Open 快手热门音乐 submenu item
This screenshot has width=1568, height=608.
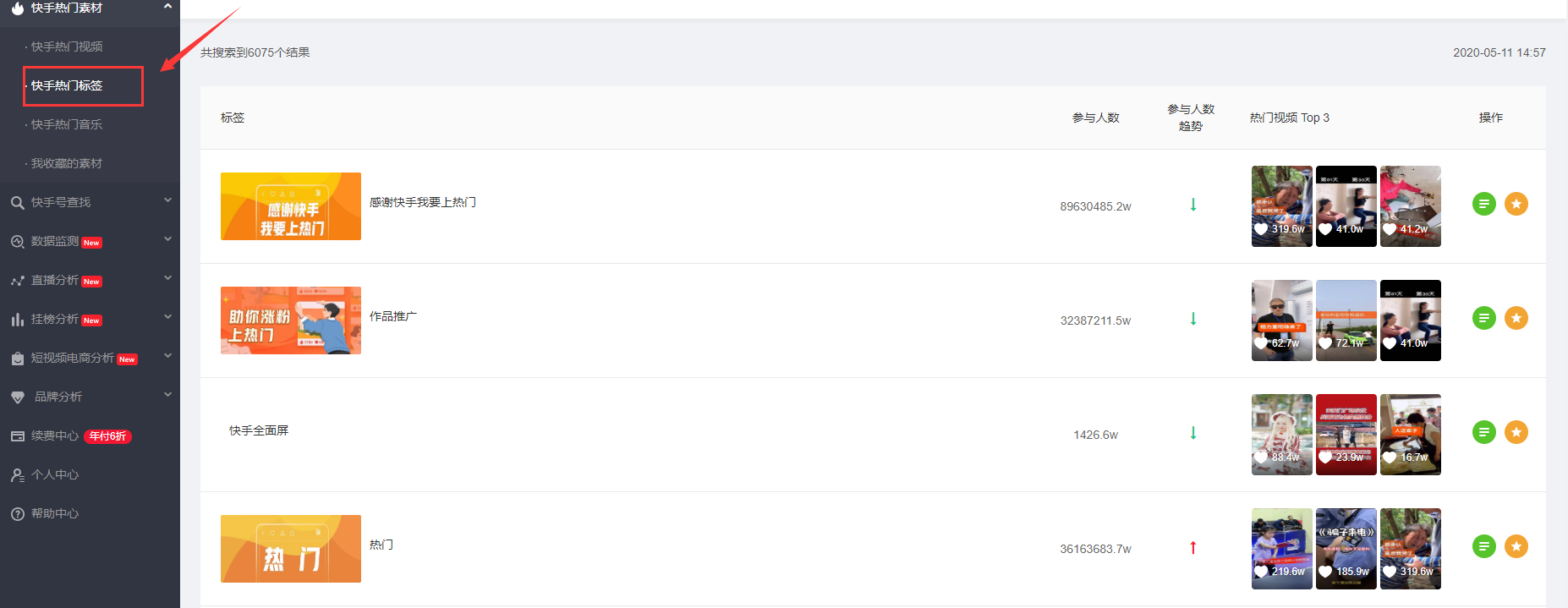click(x=67, y=124)
